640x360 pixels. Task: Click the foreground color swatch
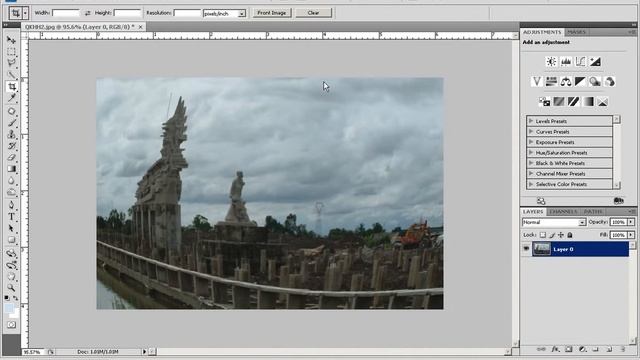pyautogui.click(x=9, y=309)
